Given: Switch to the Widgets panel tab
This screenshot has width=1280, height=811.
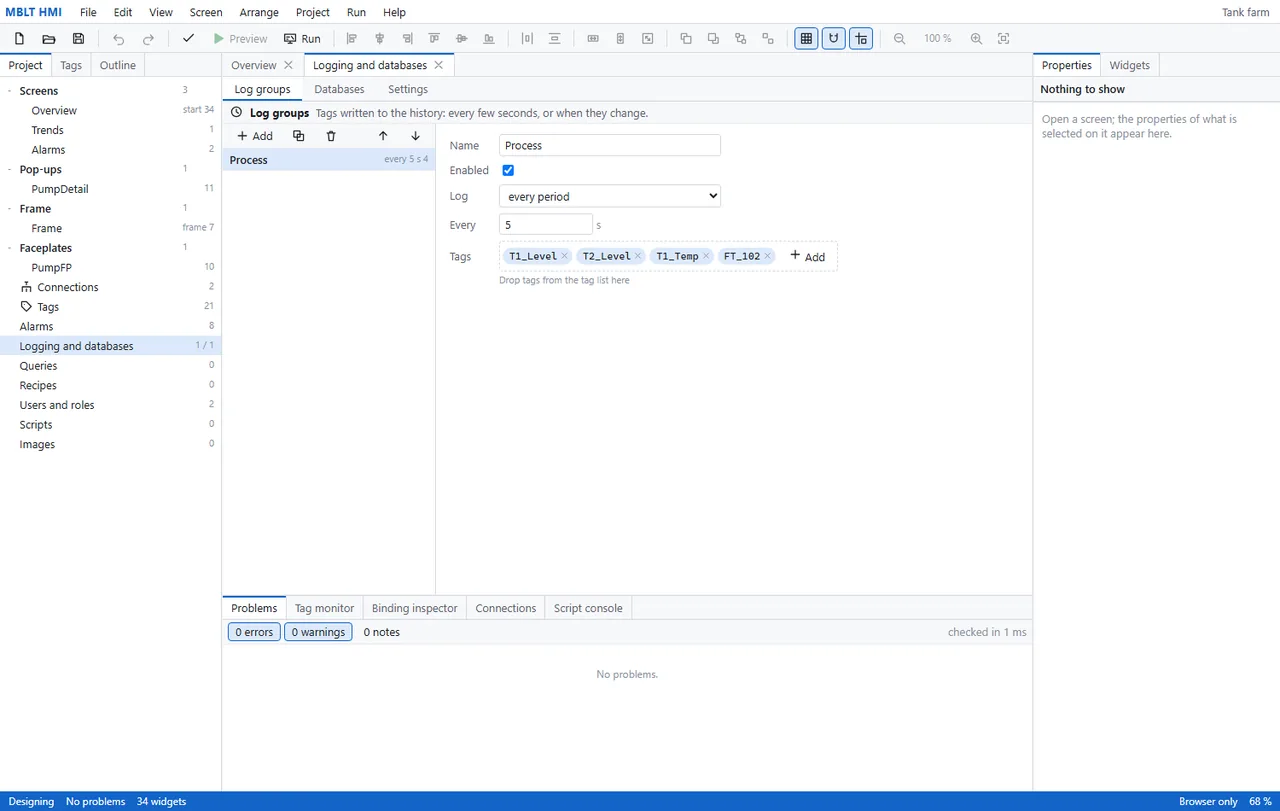Looking at the screenshot, I should tap(1129, 65).
